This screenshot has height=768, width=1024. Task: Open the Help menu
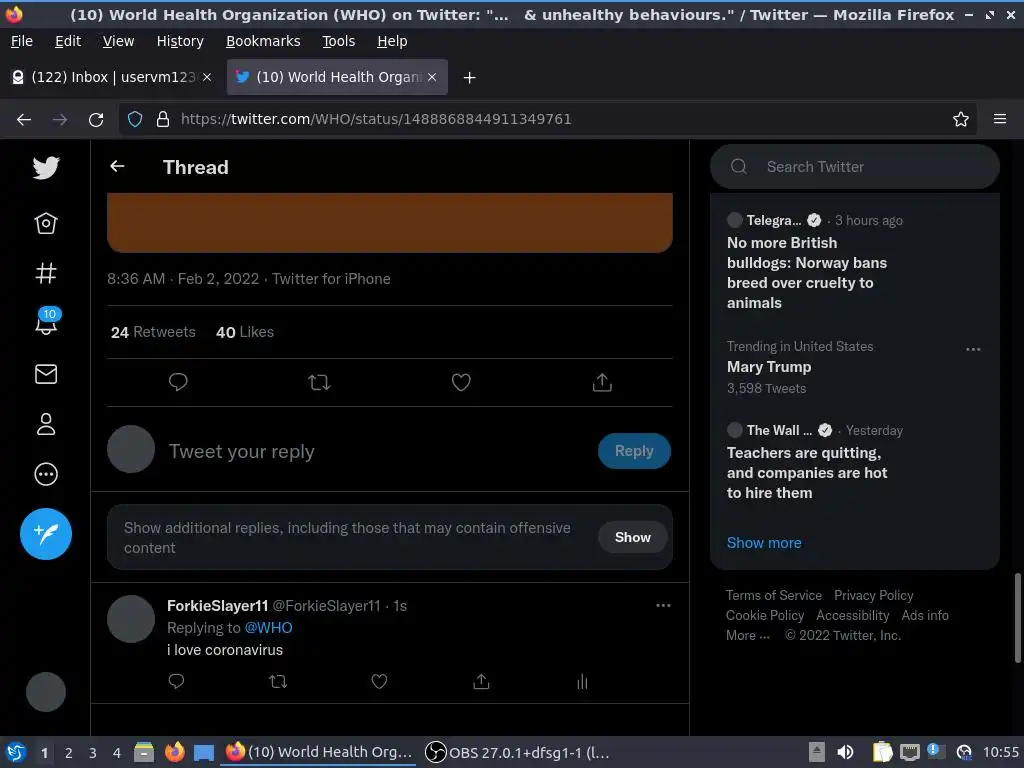392,41
